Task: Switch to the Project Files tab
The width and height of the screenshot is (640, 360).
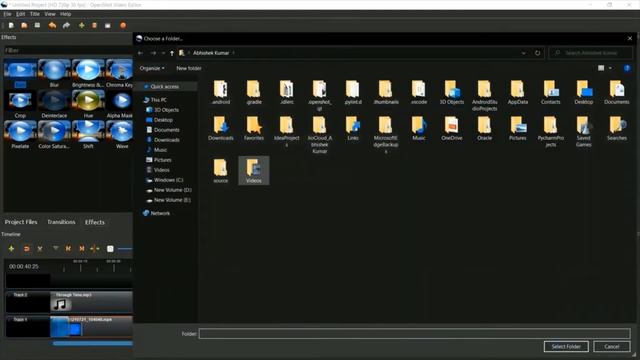Action: tap(21, 222)
